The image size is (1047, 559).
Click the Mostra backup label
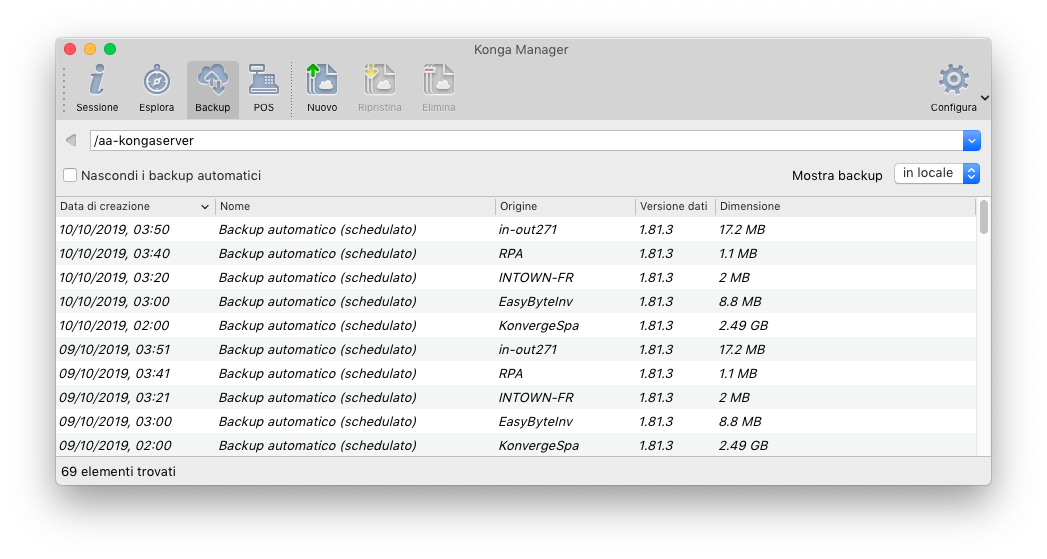pyautogui.click(x=837, y=176)
